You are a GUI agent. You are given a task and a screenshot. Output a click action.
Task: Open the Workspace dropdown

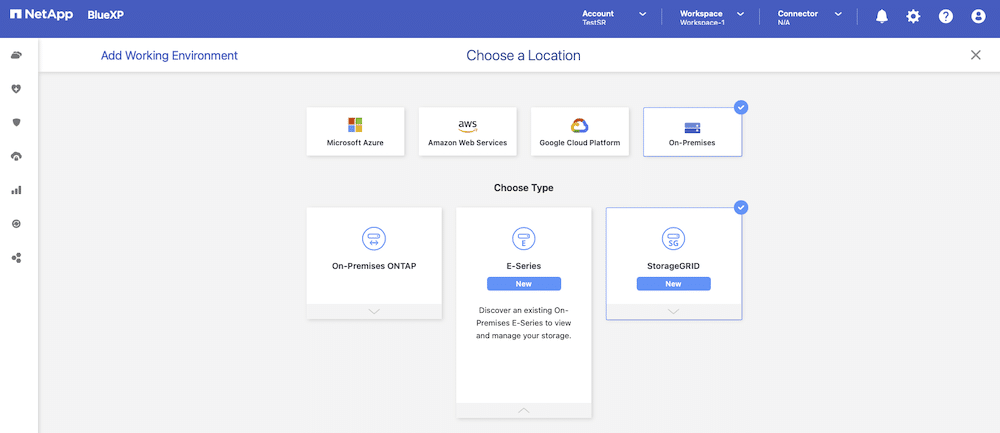coord(712,17)
